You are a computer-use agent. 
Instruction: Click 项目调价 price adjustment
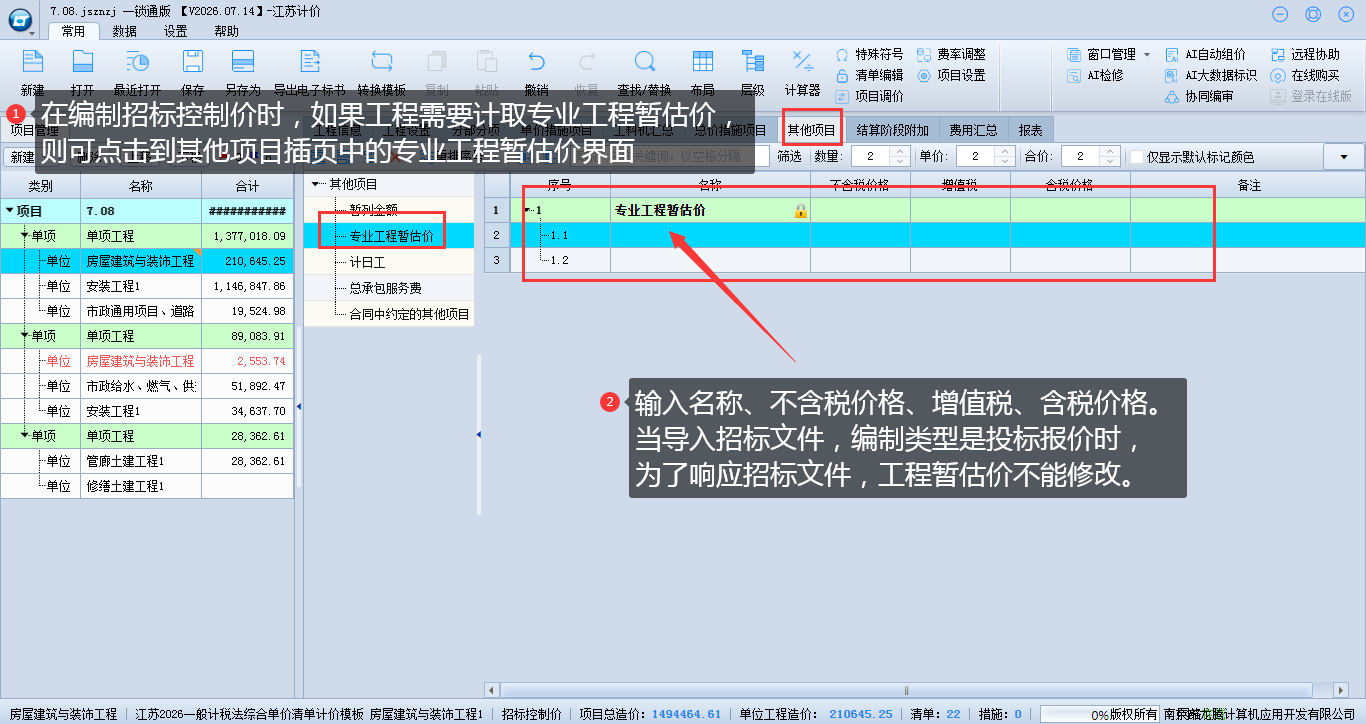click(869, 96)
